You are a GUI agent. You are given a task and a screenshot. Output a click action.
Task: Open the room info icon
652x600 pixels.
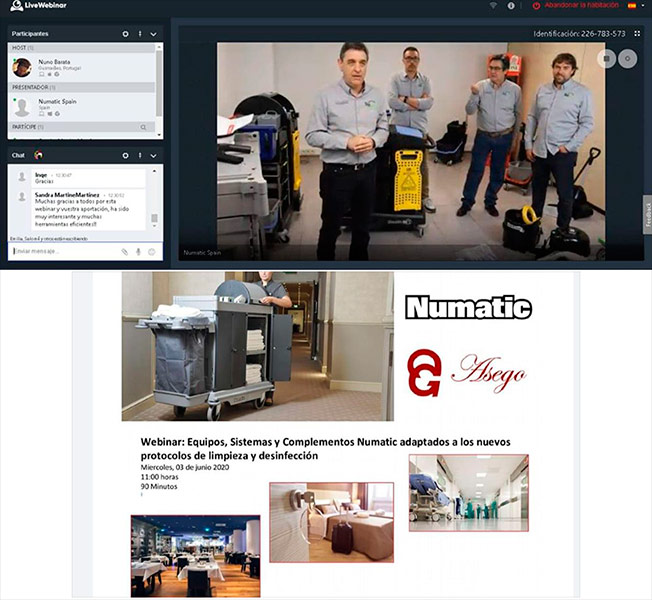coord(511,6)
